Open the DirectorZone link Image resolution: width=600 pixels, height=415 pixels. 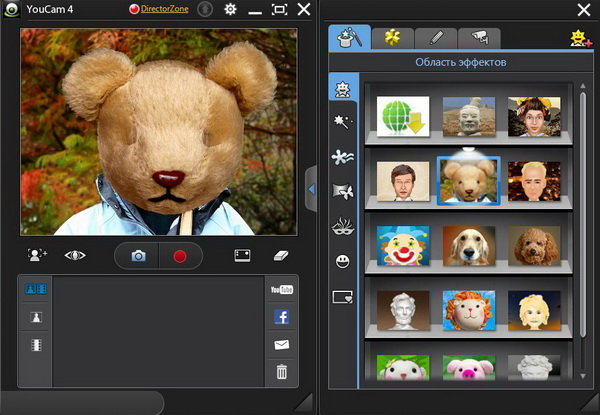(x=162, y=9)
